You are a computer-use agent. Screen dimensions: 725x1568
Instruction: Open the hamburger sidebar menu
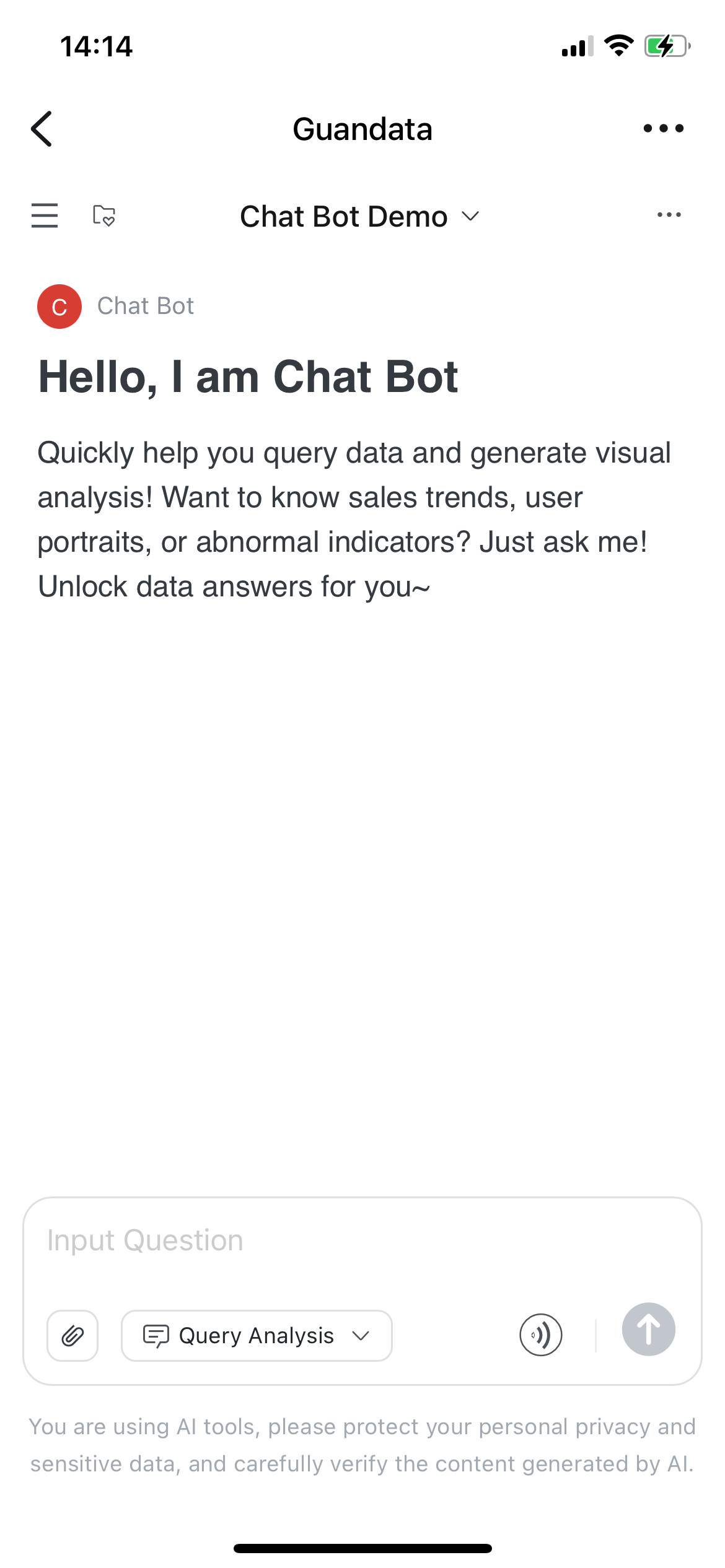(x=45, y=216)
